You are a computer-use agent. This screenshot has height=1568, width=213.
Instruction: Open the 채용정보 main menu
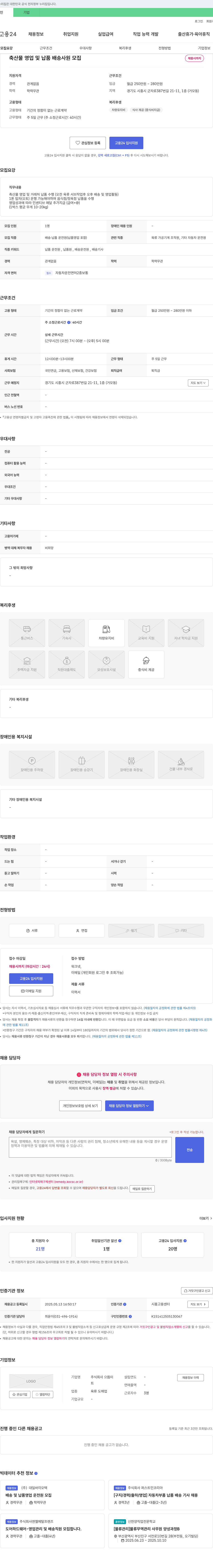36,34
